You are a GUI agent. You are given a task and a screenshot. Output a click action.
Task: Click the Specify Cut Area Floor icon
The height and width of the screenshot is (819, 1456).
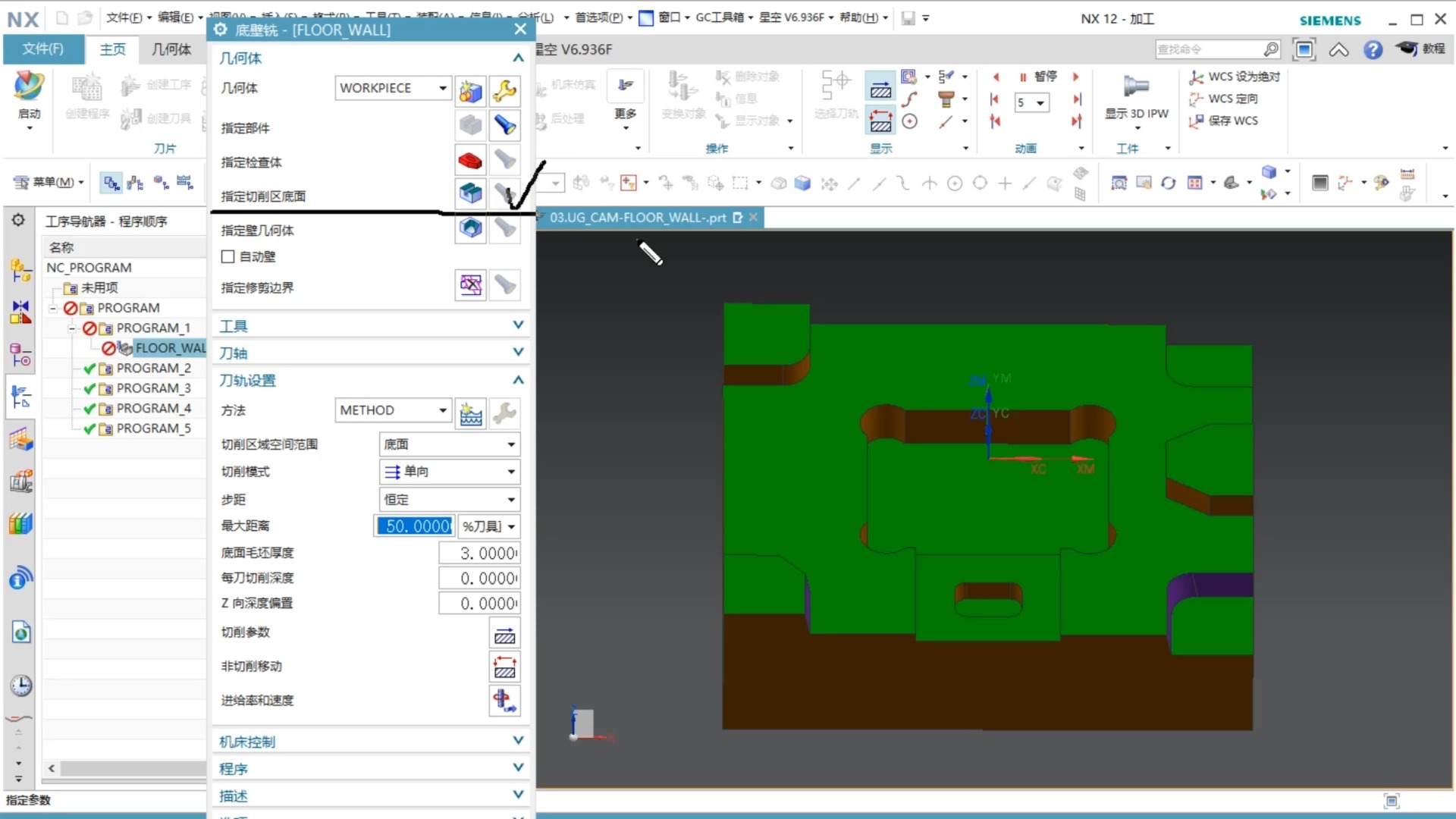[x=470, y=194]
